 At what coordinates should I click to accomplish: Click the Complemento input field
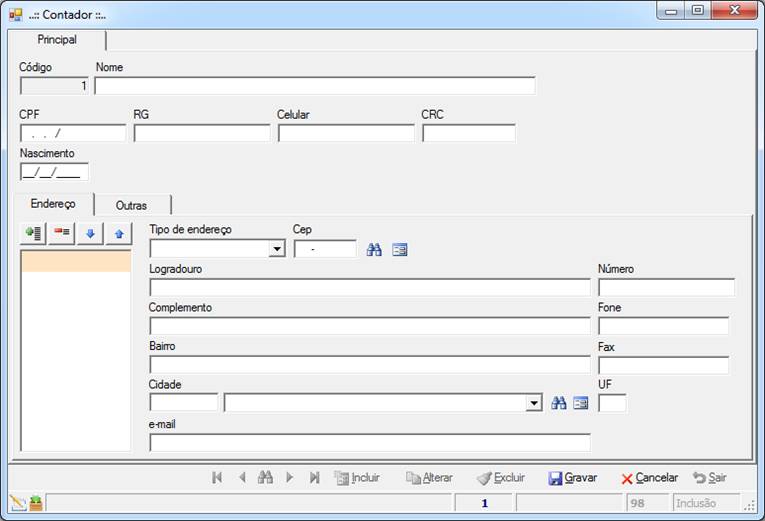pyautogui.click(x=370, y=326)
